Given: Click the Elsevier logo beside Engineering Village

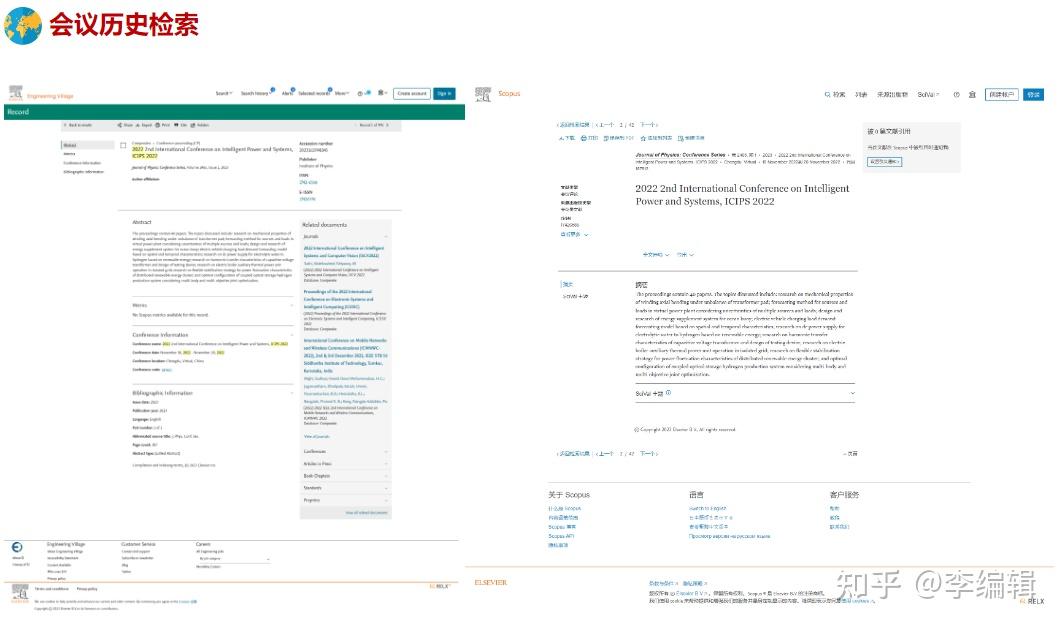Looking at the screenshot, I should 15,94.
